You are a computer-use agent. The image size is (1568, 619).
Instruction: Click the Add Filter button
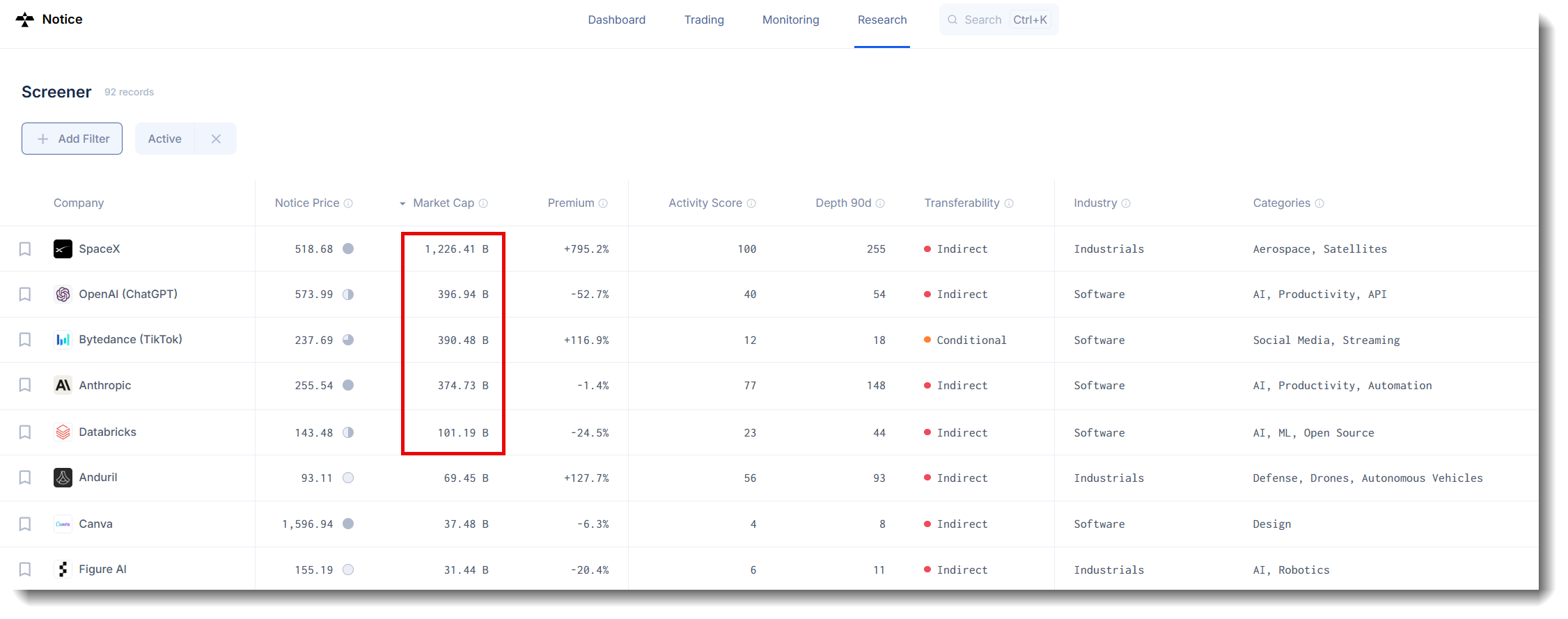tap(72, 139)
